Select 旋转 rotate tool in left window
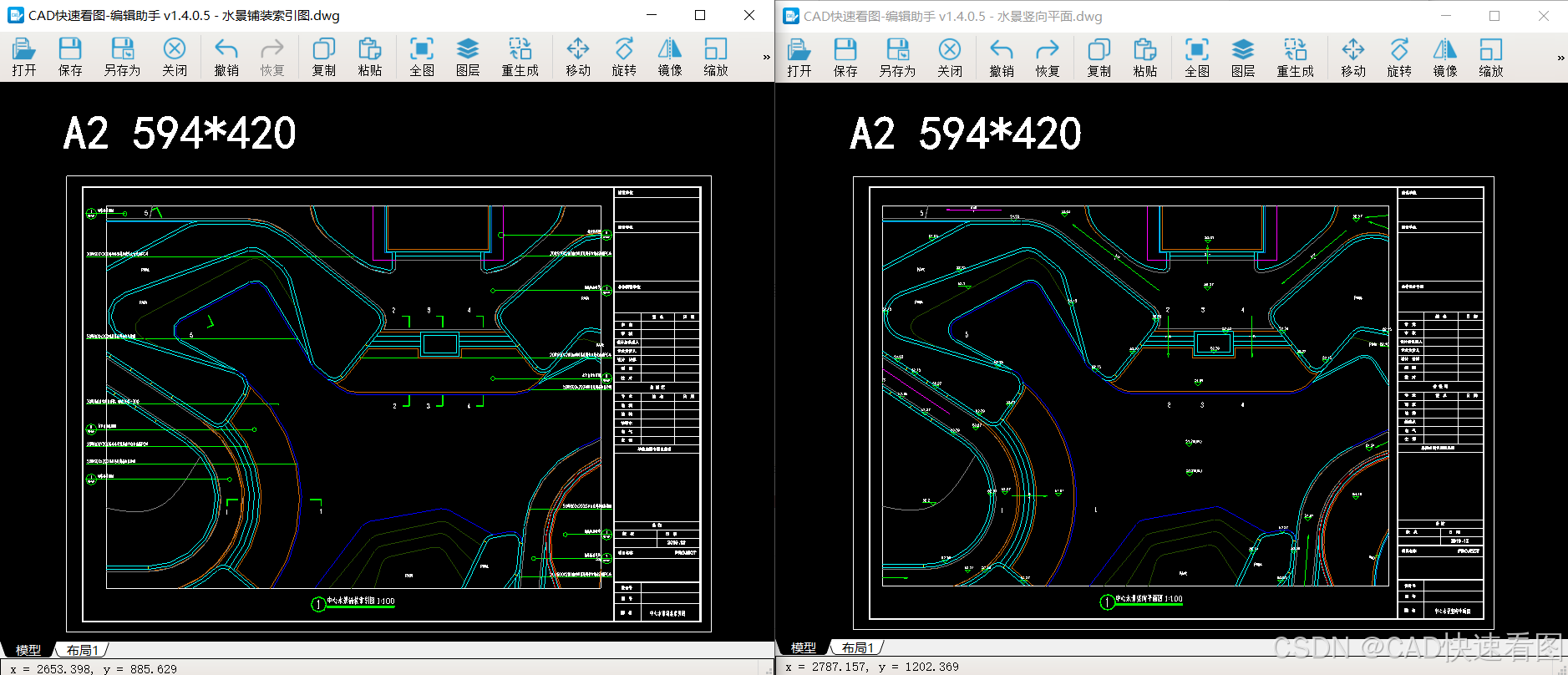The width and height of the screenshot is (1568, 675). 624,57
